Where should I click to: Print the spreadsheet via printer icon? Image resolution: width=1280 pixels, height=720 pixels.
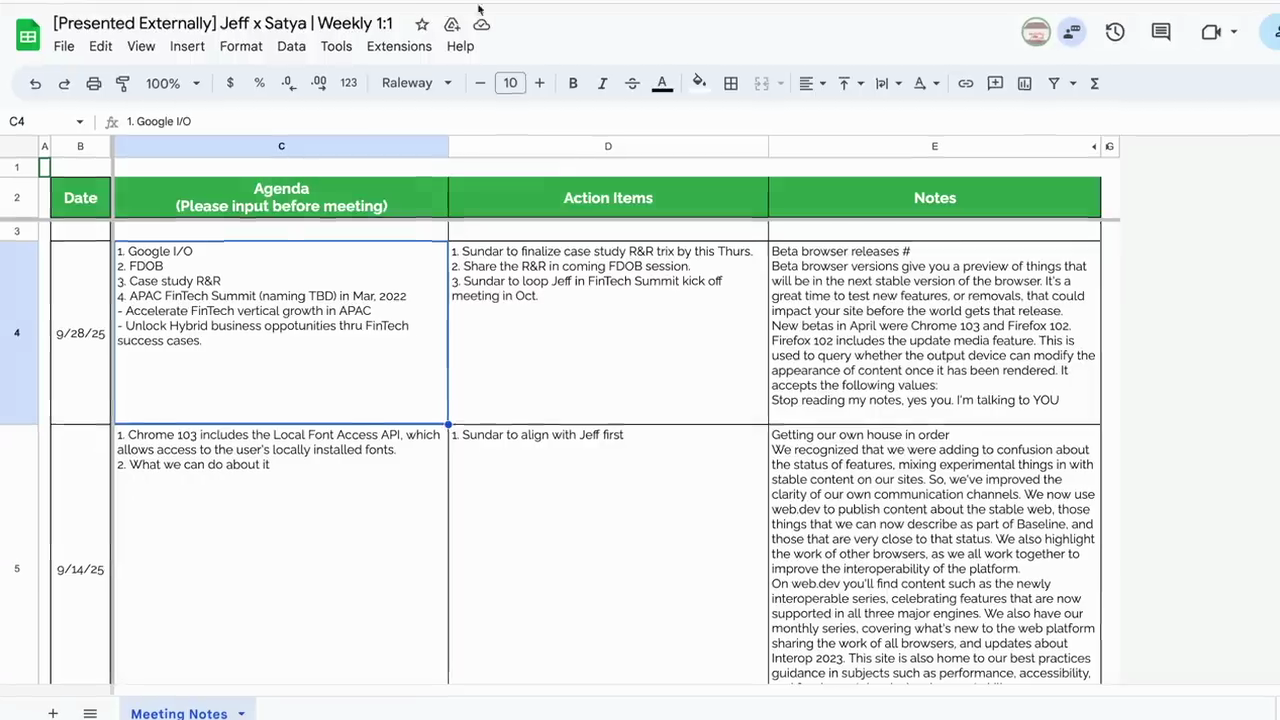[x=94, y=83]
